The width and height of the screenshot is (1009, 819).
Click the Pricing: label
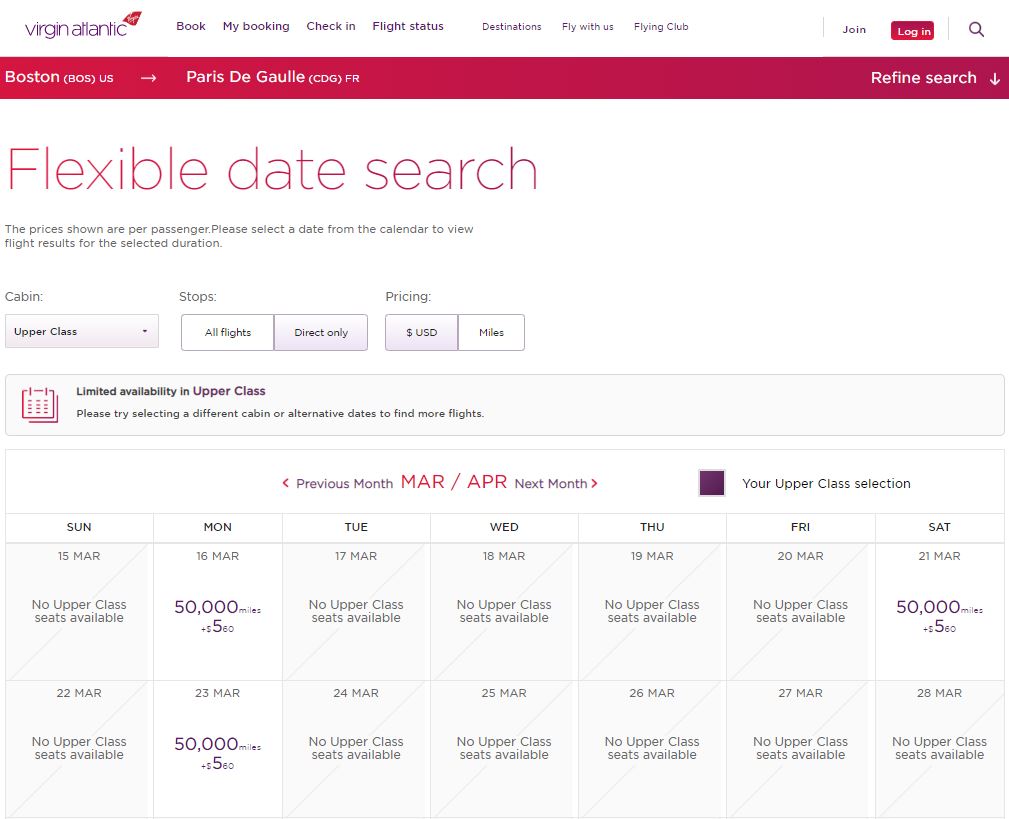coord(408,297)
